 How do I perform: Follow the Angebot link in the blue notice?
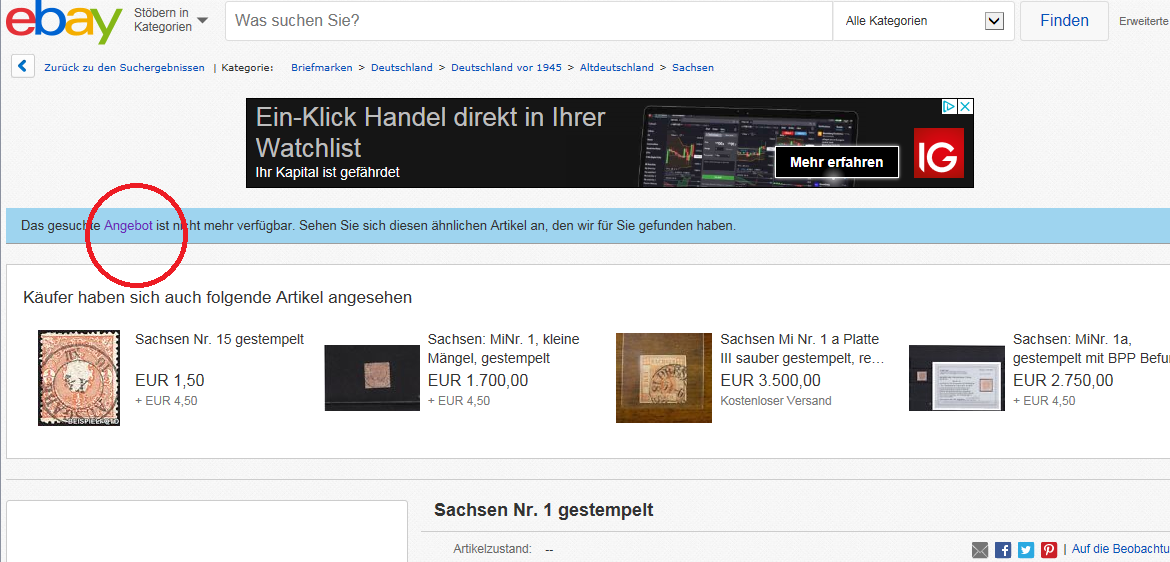click(x=128, y=226)
